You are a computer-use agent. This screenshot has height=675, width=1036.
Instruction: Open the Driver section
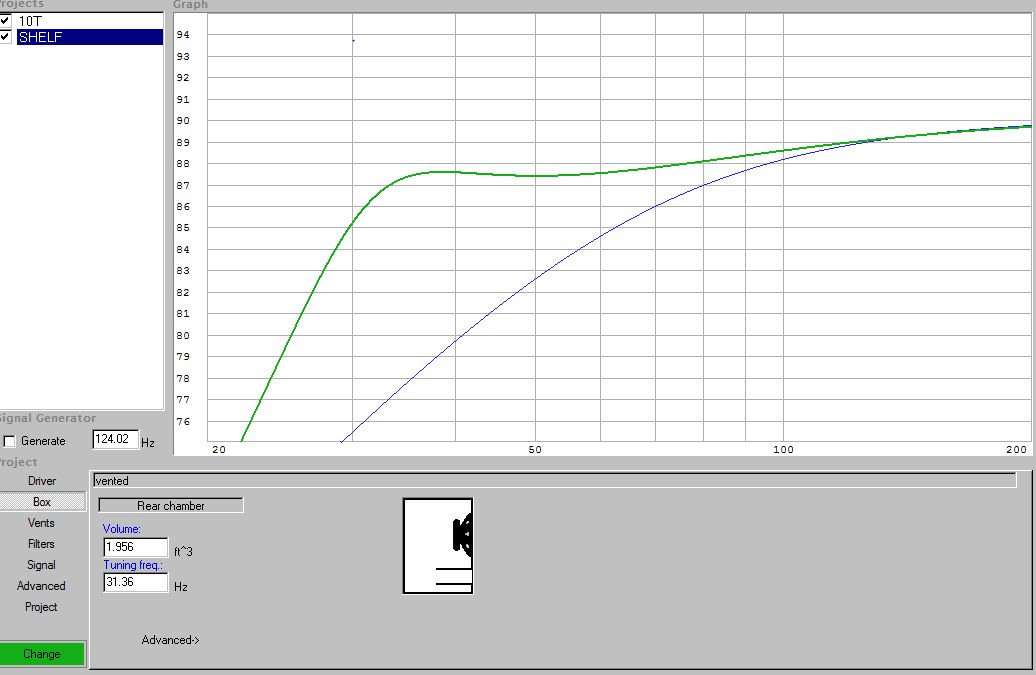click(x=42, y=481)
